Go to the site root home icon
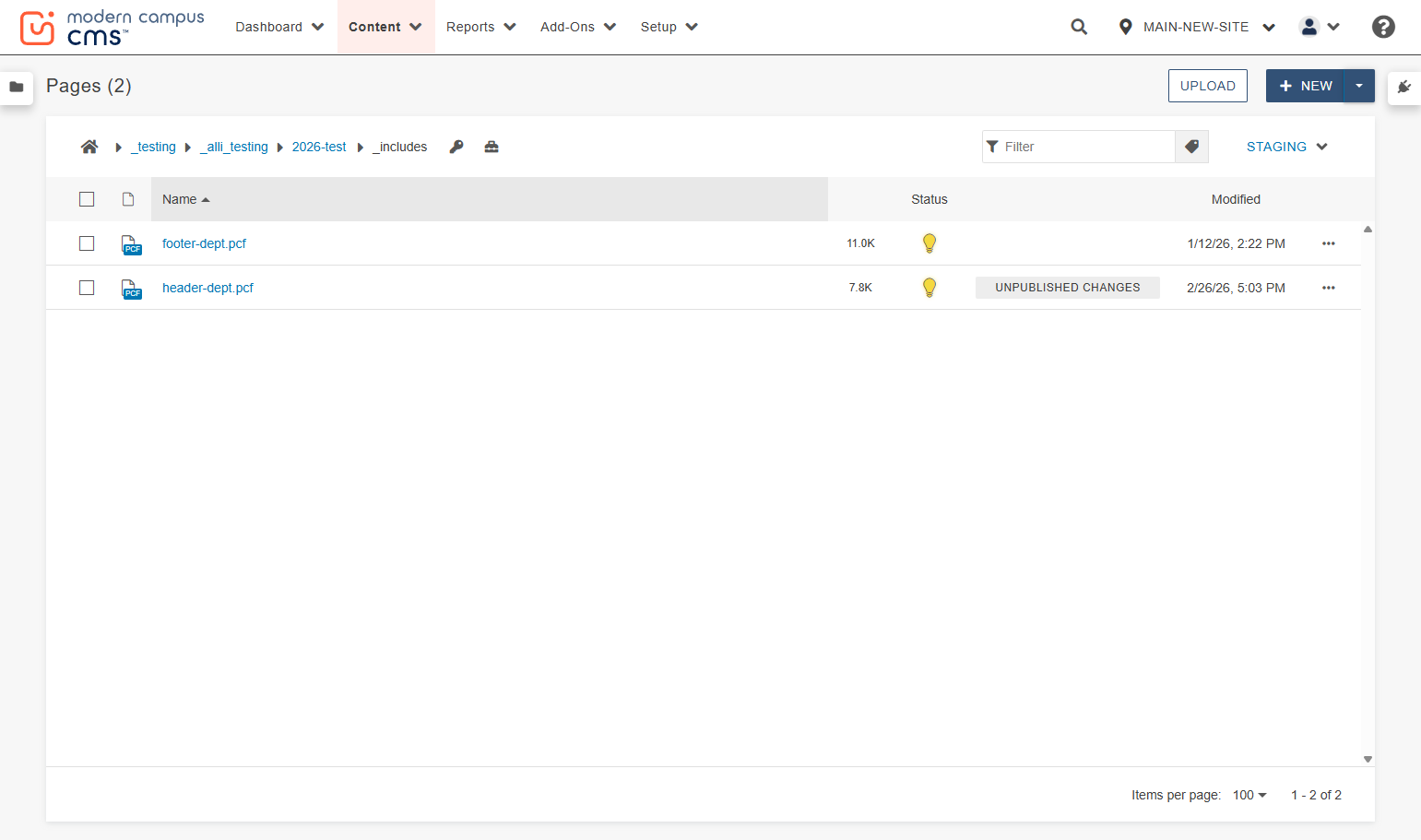Image resolution: width=1421 pixels, height=840 pixels. point(89,147)
